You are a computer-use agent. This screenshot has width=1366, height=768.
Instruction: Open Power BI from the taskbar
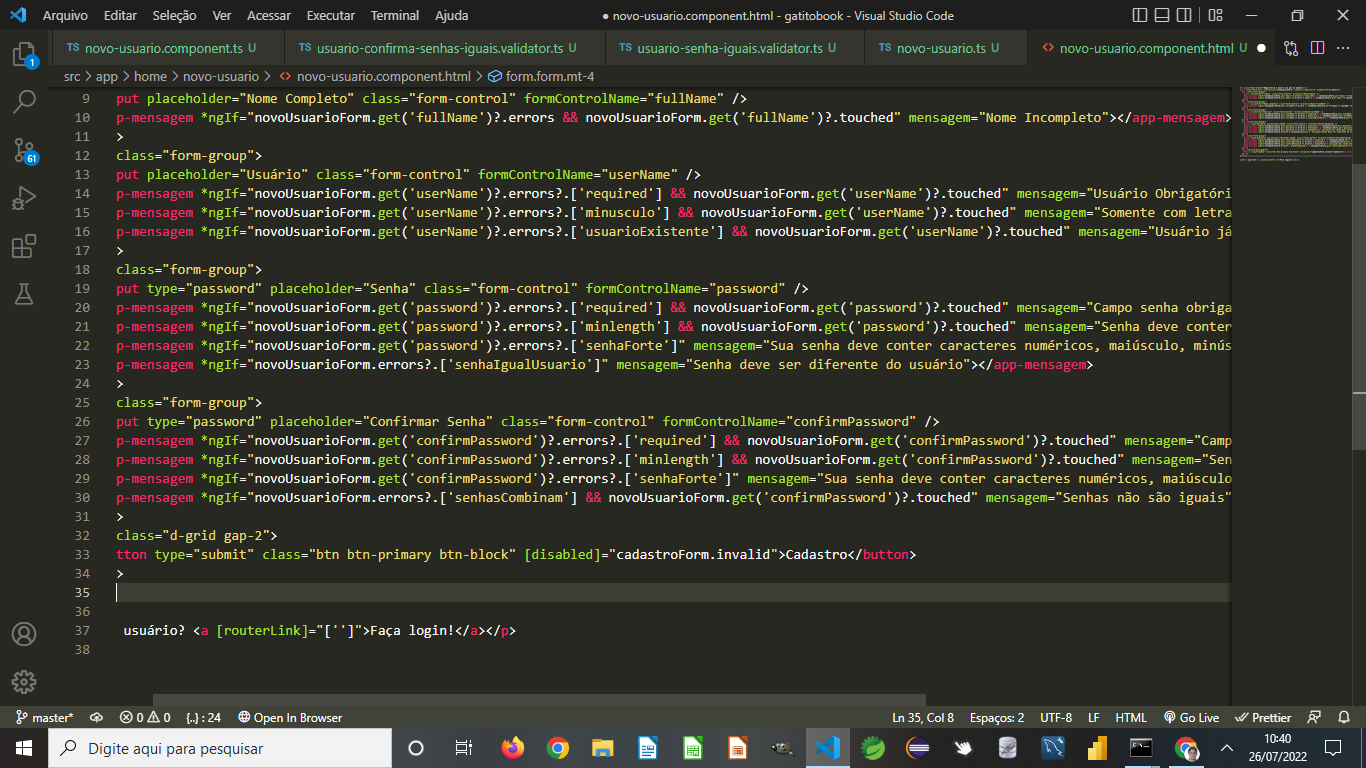[1097, 748]
